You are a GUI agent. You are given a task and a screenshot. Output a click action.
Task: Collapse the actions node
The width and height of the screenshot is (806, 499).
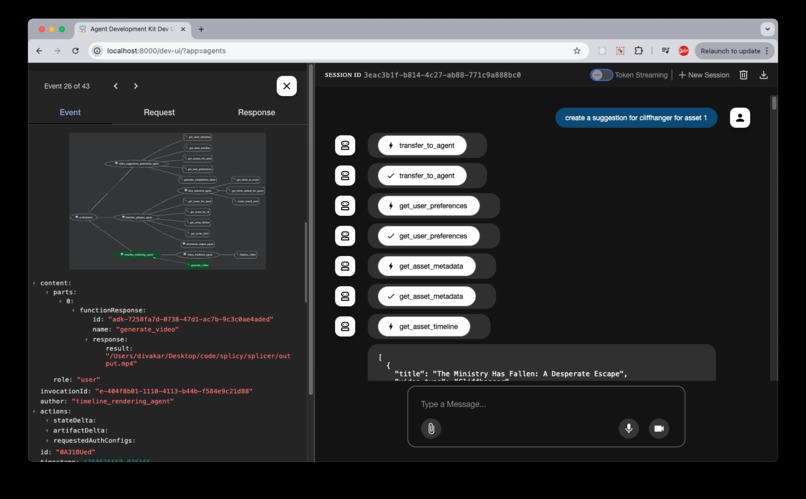coord(34,412)
